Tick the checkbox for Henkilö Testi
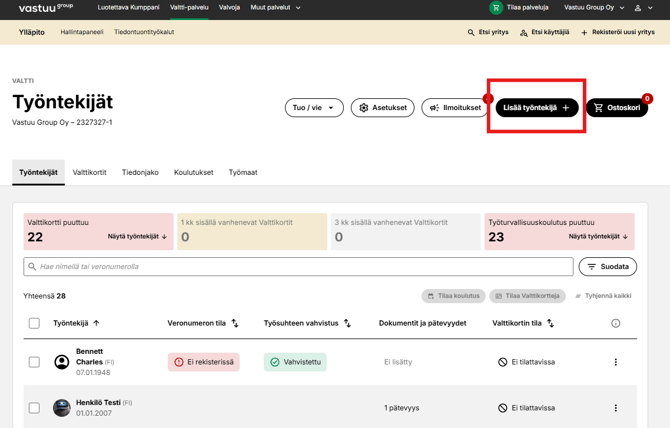Viewport: 670px width, 428px height. [x=34, y=408]
